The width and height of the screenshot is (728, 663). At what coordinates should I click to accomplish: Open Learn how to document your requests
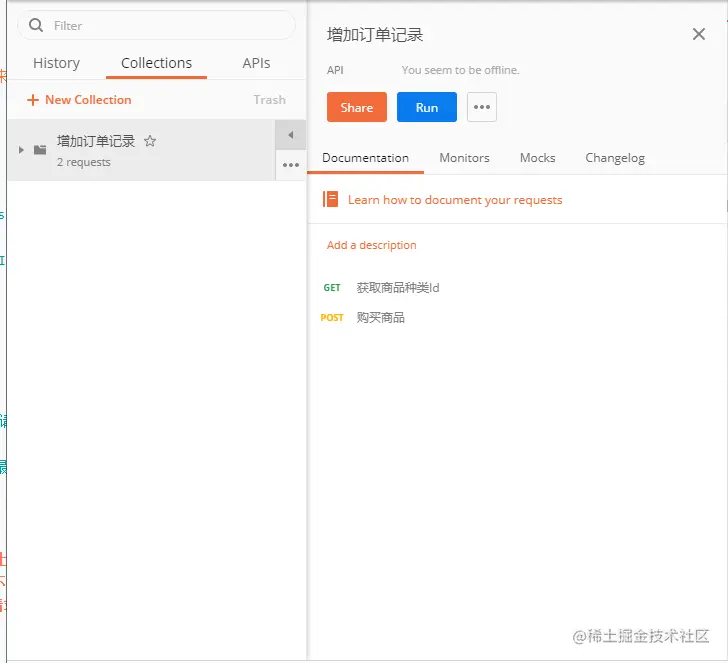coord(455,200)
